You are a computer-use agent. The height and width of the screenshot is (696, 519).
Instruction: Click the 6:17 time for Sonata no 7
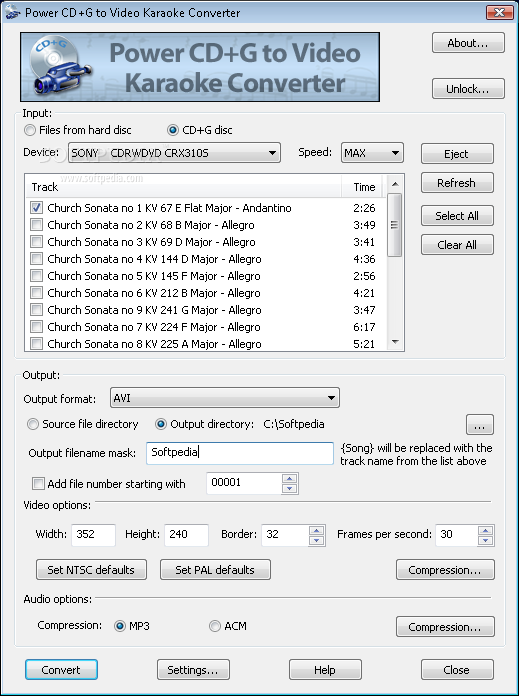(364, 327)
